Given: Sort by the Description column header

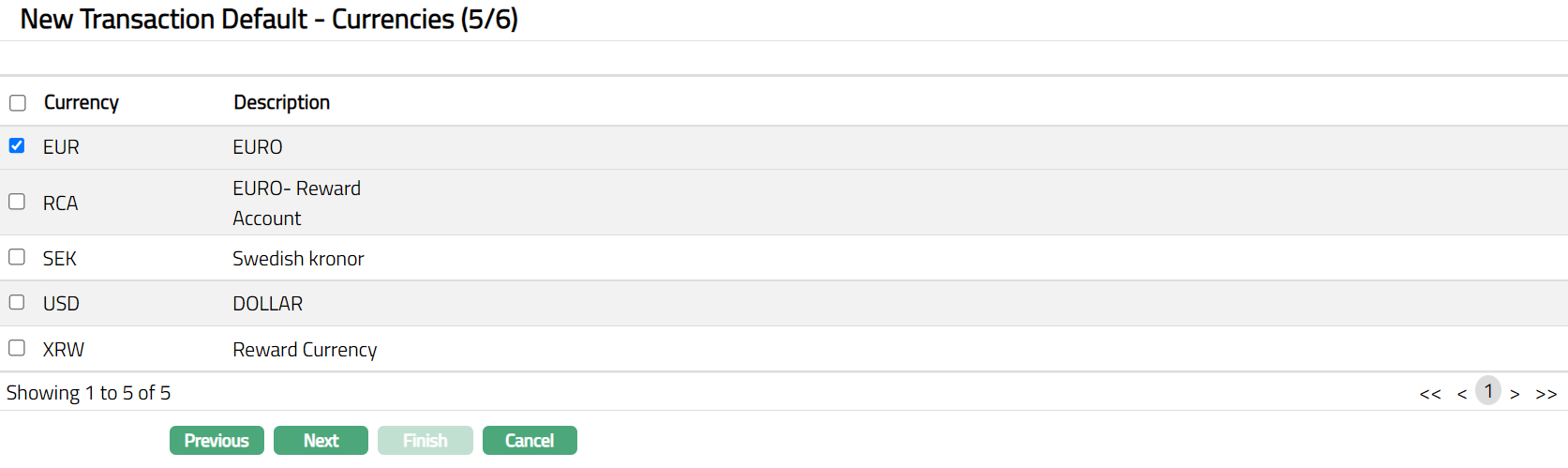Looking at the screenshot, I should pos(281,102).
